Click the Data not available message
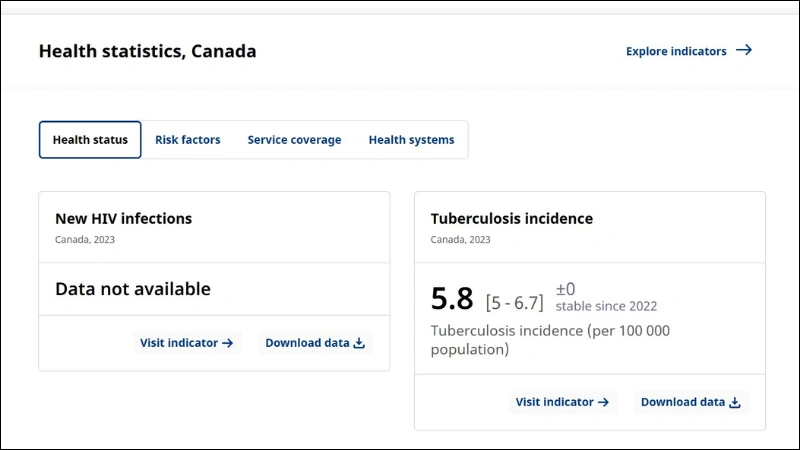Viewport: 800px width, 450px height. click(x=133, y=289)
